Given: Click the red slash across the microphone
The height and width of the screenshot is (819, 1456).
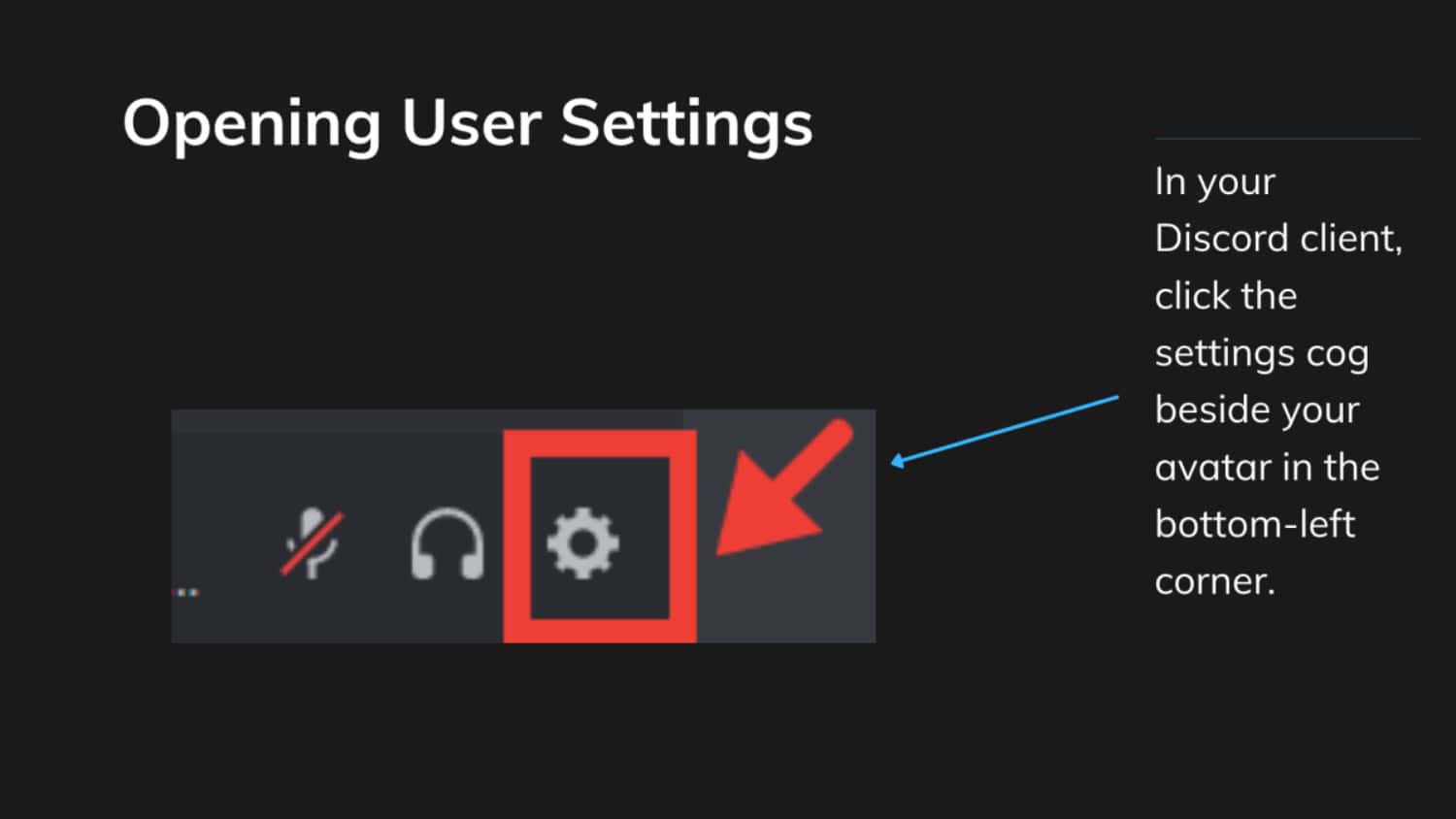Looking at the screenshot, I should pyautogui.click(x=312, y=543).
